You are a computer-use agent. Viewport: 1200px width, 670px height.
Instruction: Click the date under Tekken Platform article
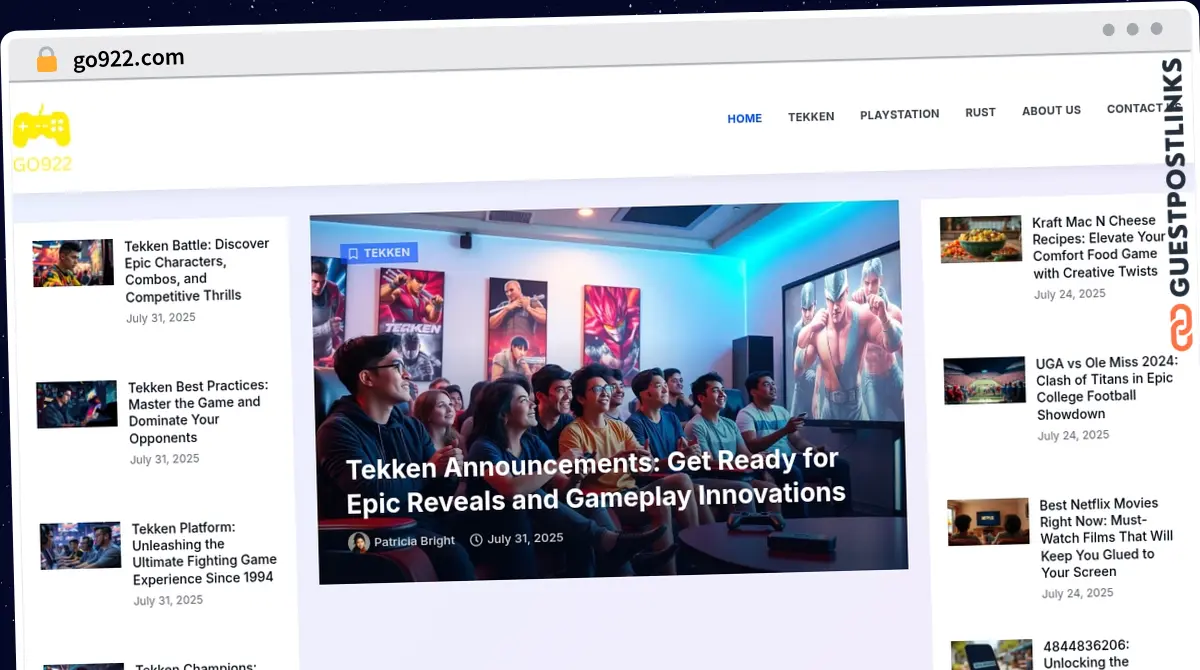point(169,600)
